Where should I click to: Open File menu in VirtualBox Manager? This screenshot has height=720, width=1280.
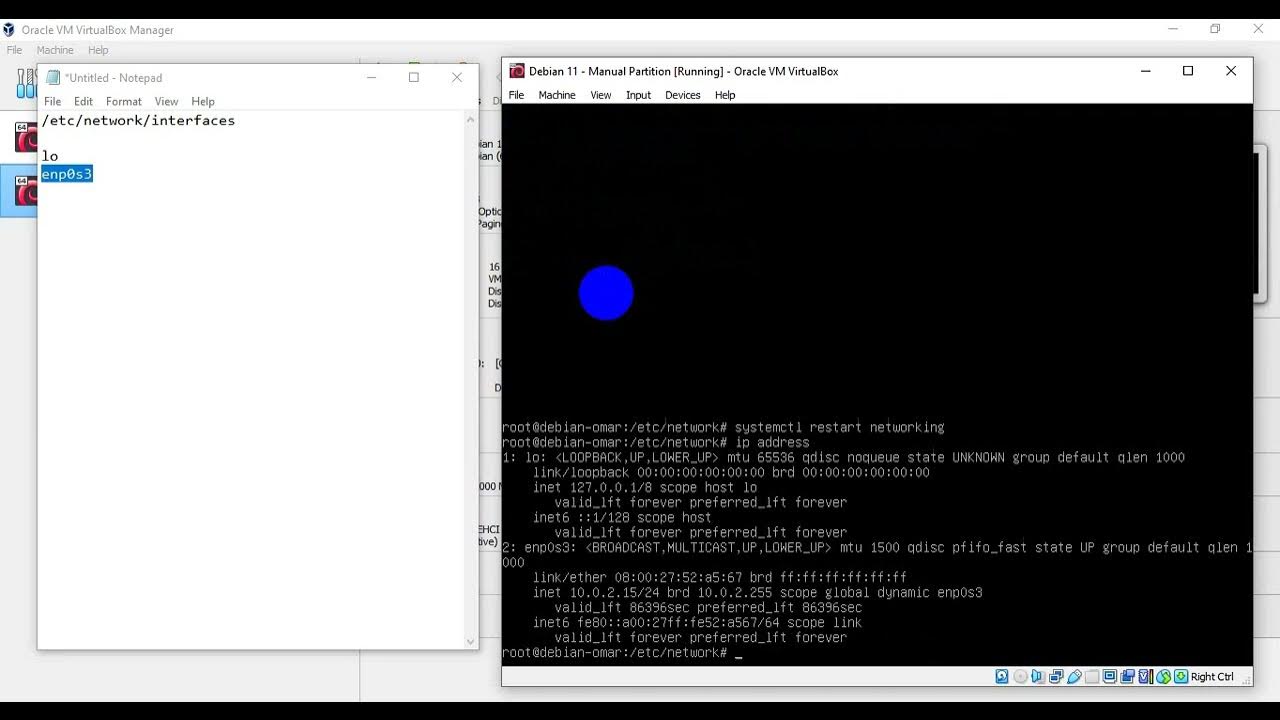14,50
